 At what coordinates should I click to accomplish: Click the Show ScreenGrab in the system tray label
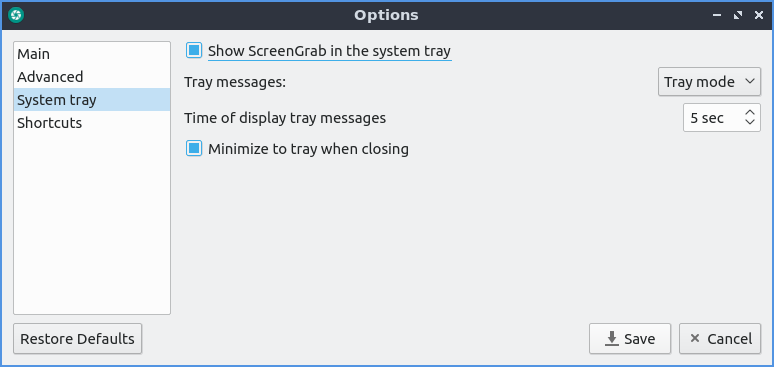coord(329,51)
